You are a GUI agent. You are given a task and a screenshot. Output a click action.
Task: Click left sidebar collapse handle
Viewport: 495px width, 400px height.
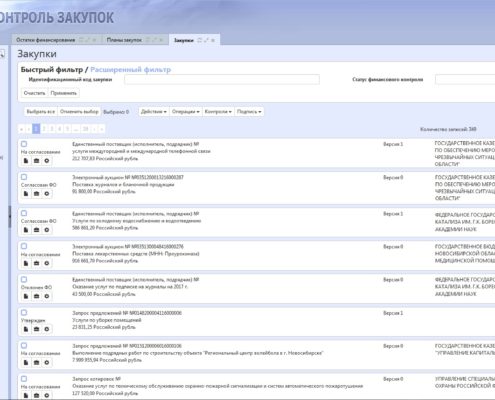10,217
